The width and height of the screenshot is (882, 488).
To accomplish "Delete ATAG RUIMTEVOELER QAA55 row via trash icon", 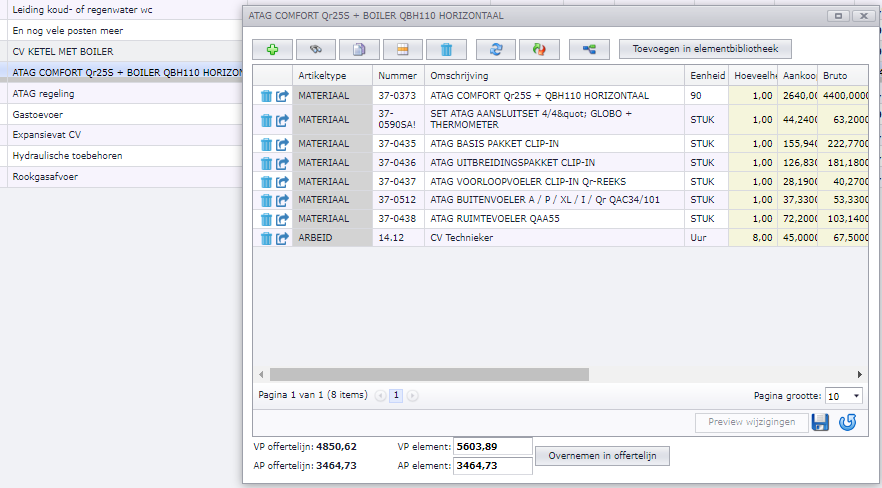I will click(x=267, y=219).
